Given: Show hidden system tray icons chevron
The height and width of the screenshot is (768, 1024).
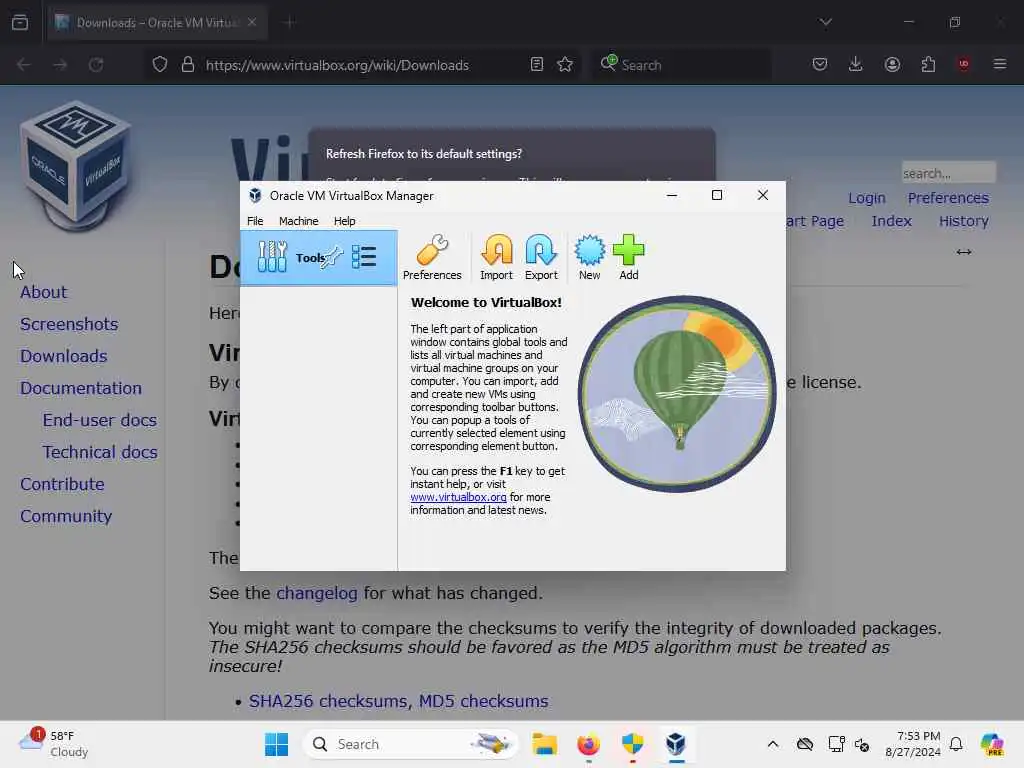Looking at the screenshot, I should (773, 744).
